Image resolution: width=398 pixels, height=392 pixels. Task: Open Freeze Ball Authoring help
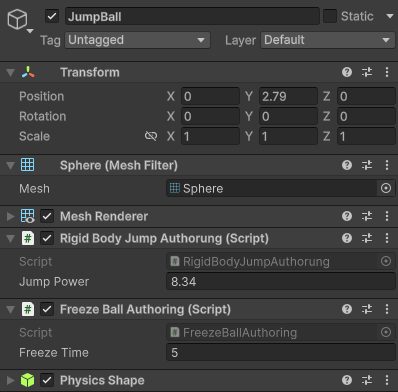point(347,309)
